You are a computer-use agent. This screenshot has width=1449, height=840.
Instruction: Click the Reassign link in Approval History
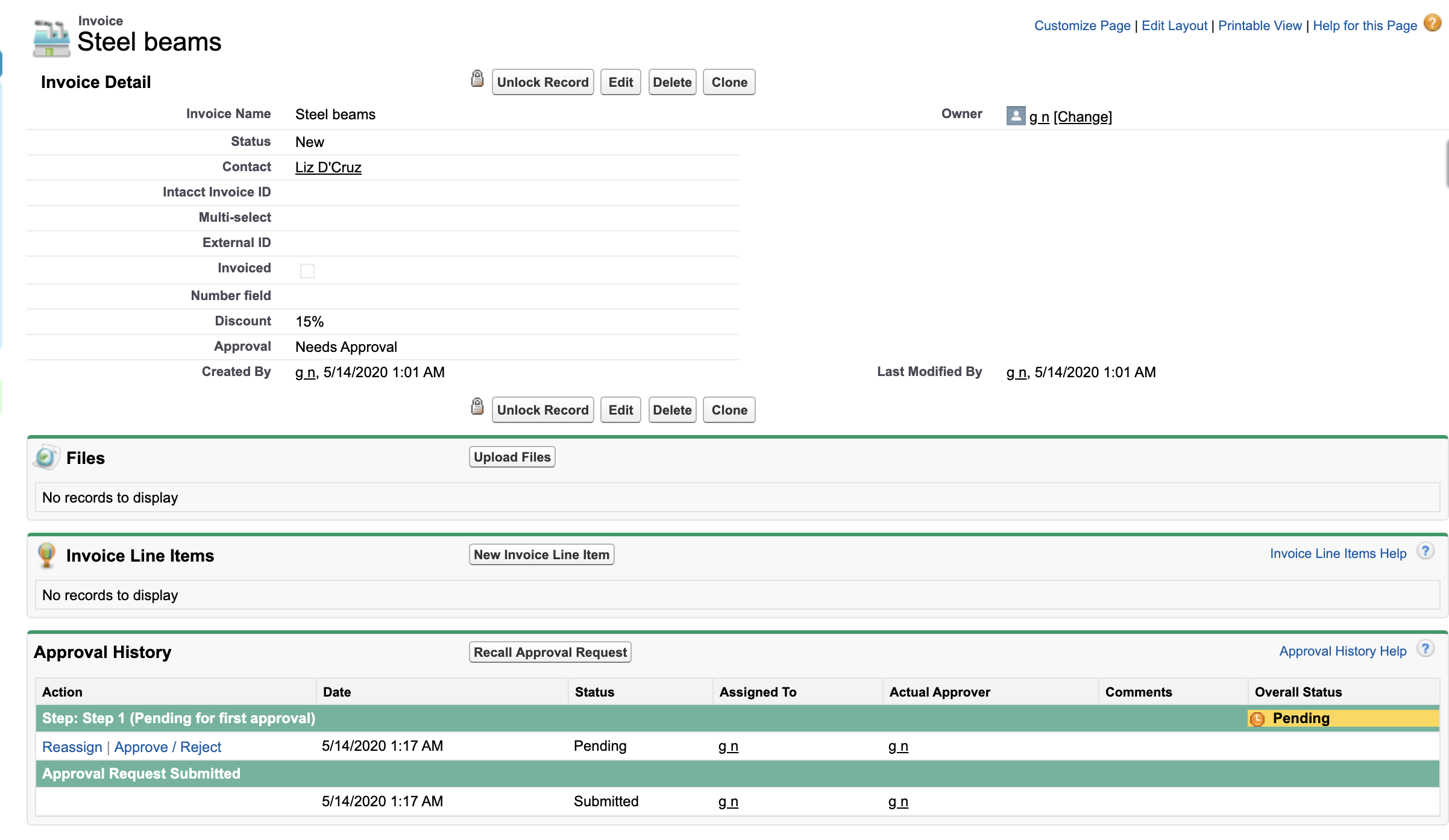click(x=72, y=747)
